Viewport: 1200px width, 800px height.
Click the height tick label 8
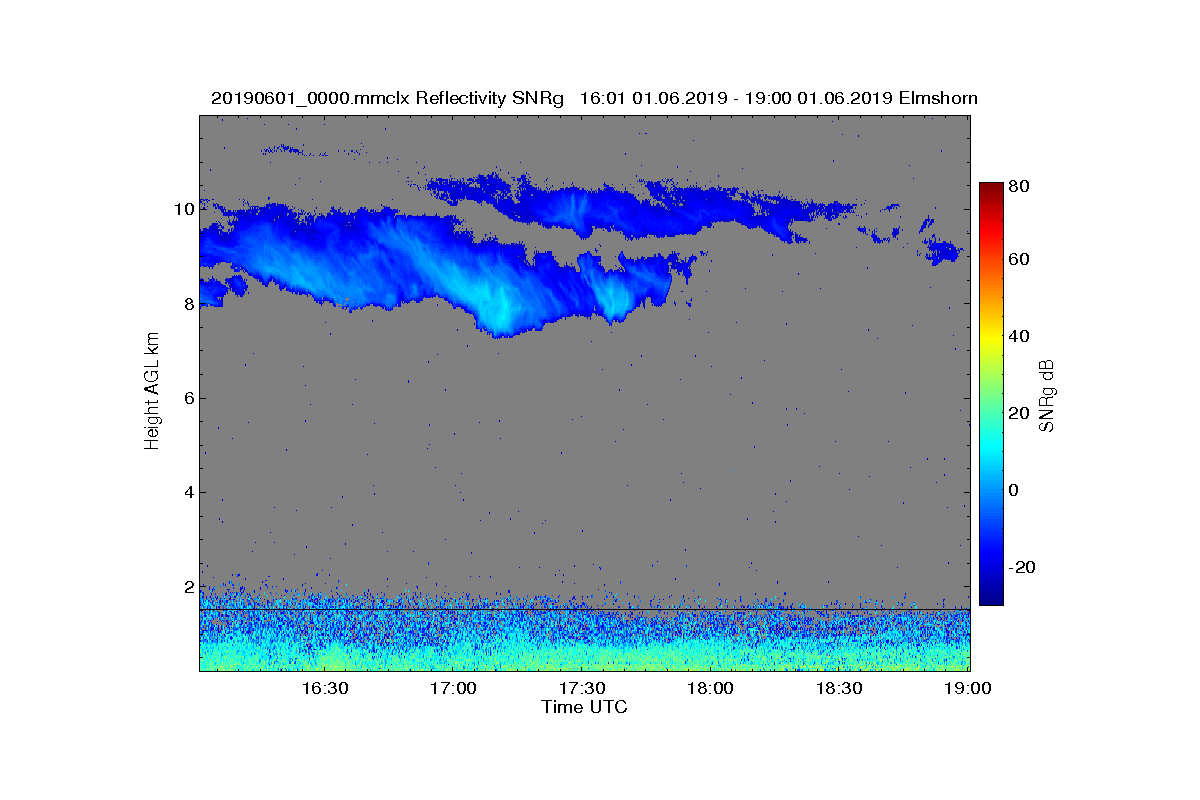[x=187, y=304]
